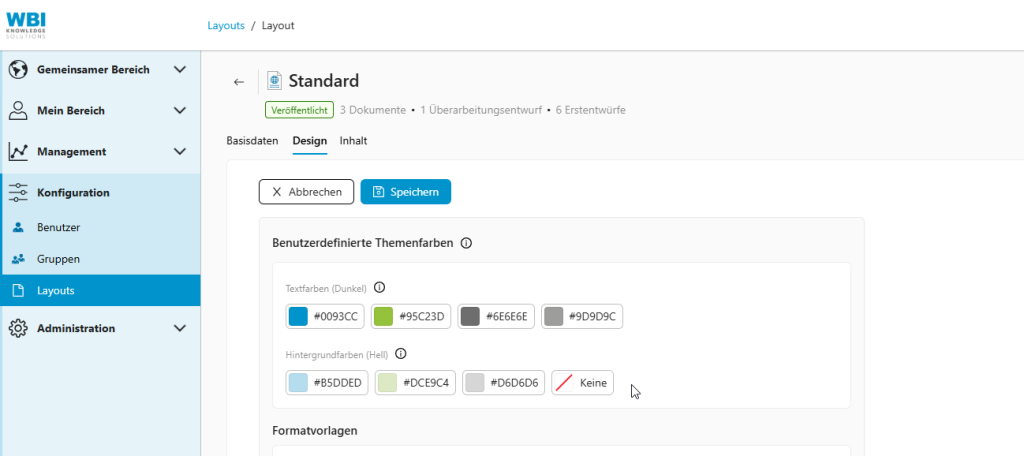Save changes with Speichern
The width and height of the screenshot is (1024, 456).
coord(406,192)
